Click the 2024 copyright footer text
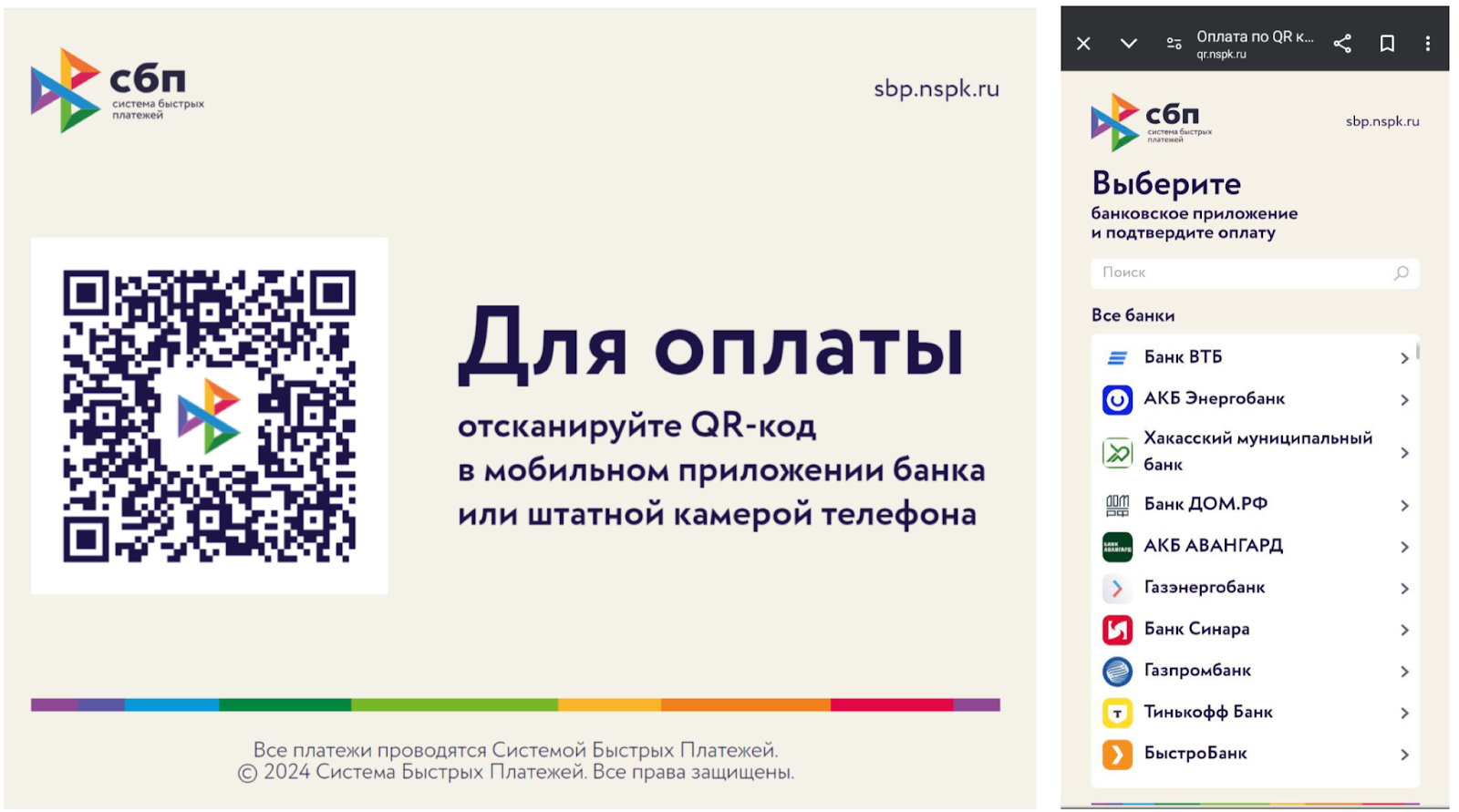The height and width of the screenshot is (812, 1459). click(516, 772)
